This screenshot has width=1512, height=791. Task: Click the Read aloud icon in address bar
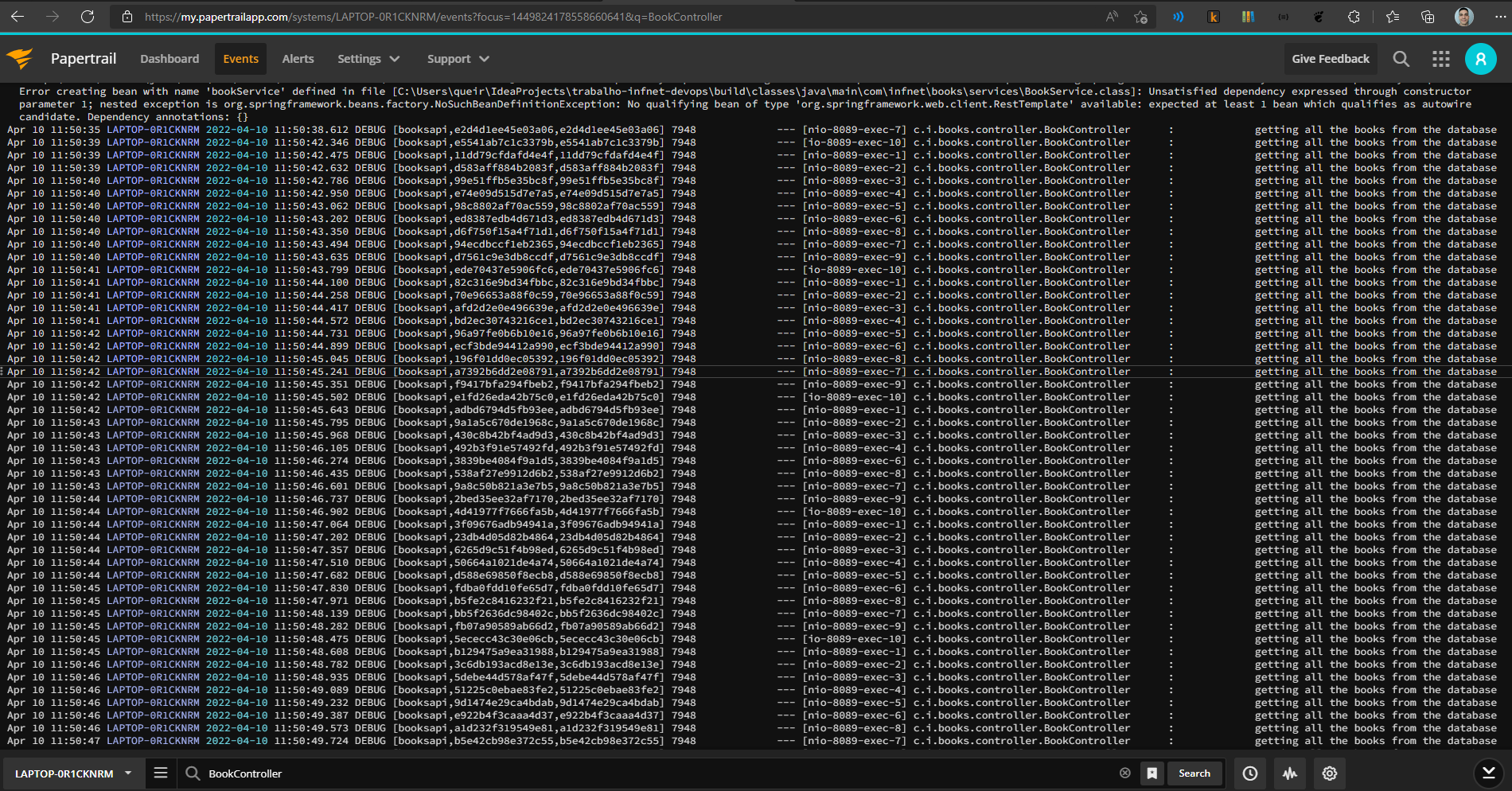(1112, 17)
